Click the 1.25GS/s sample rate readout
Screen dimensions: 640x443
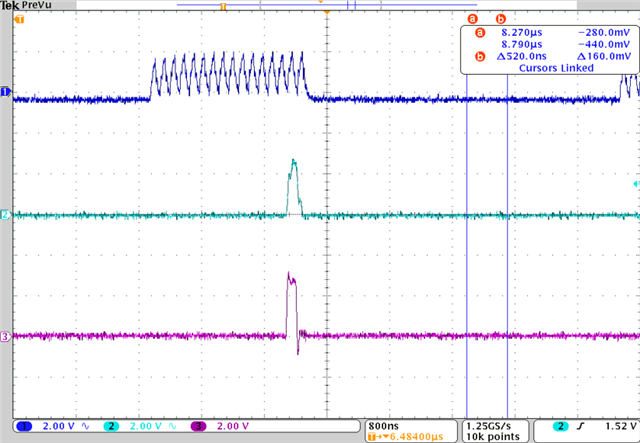(x=489, y=426)
